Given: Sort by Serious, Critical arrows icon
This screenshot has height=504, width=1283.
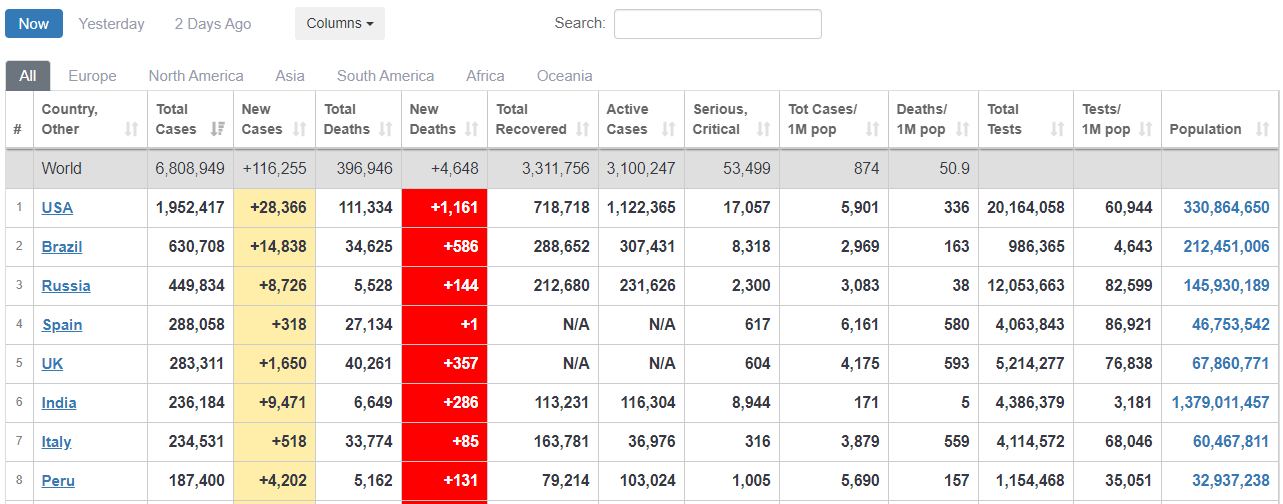Looking at the screenshot, I should click(764, 129).
